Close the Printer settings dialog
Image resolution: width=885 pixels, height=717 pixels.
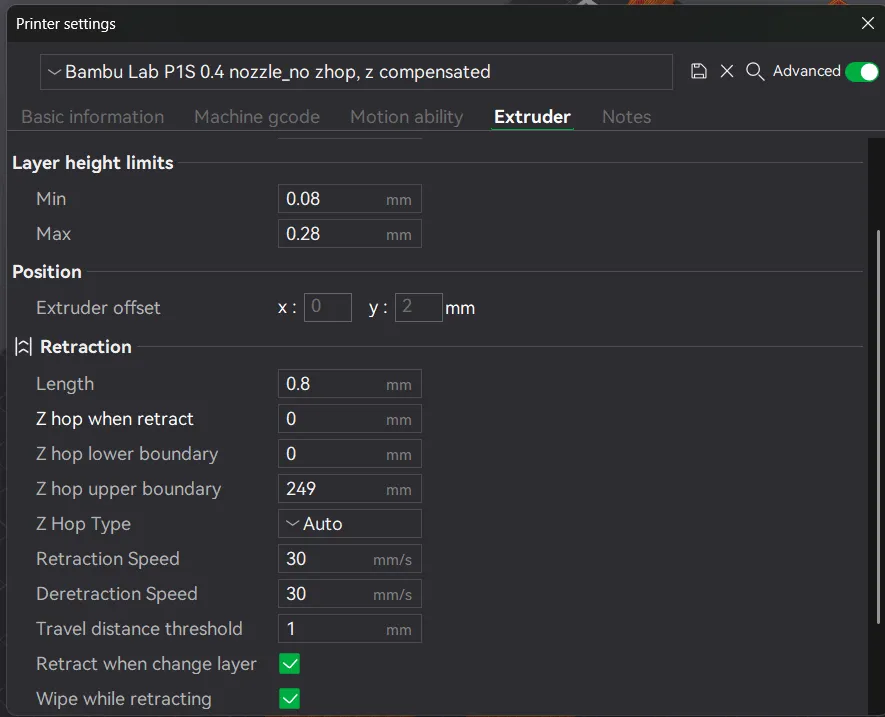868,23
